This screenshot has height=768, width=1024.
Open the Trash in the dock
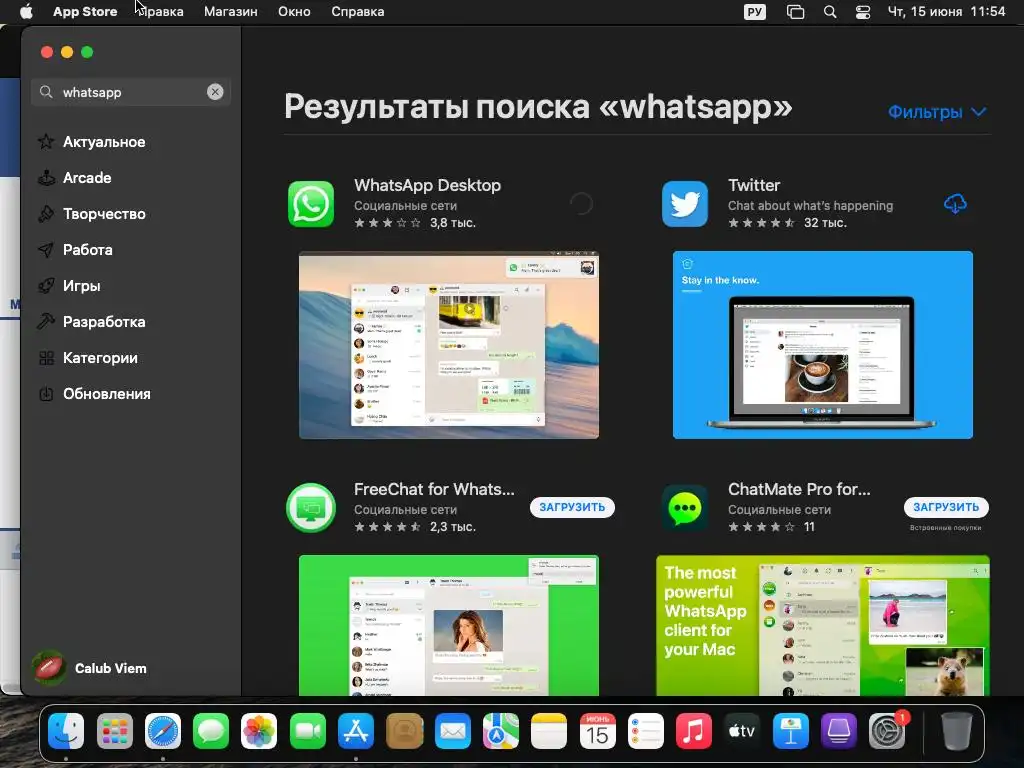pyautogui.click(x=956, y=731)
